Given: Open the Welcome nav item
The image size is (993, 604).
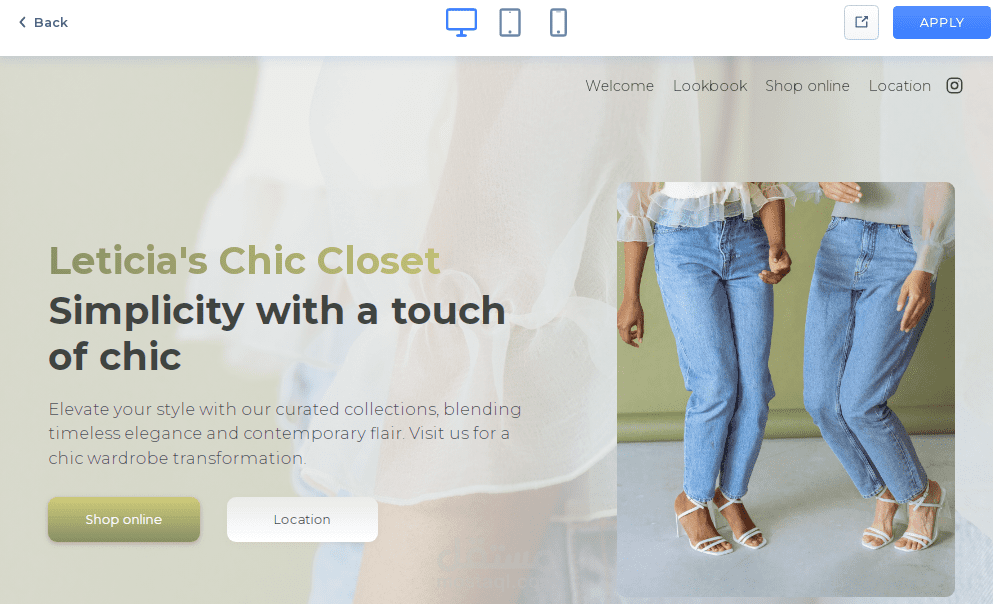Looking at the screenshot, I should (619, 85).
